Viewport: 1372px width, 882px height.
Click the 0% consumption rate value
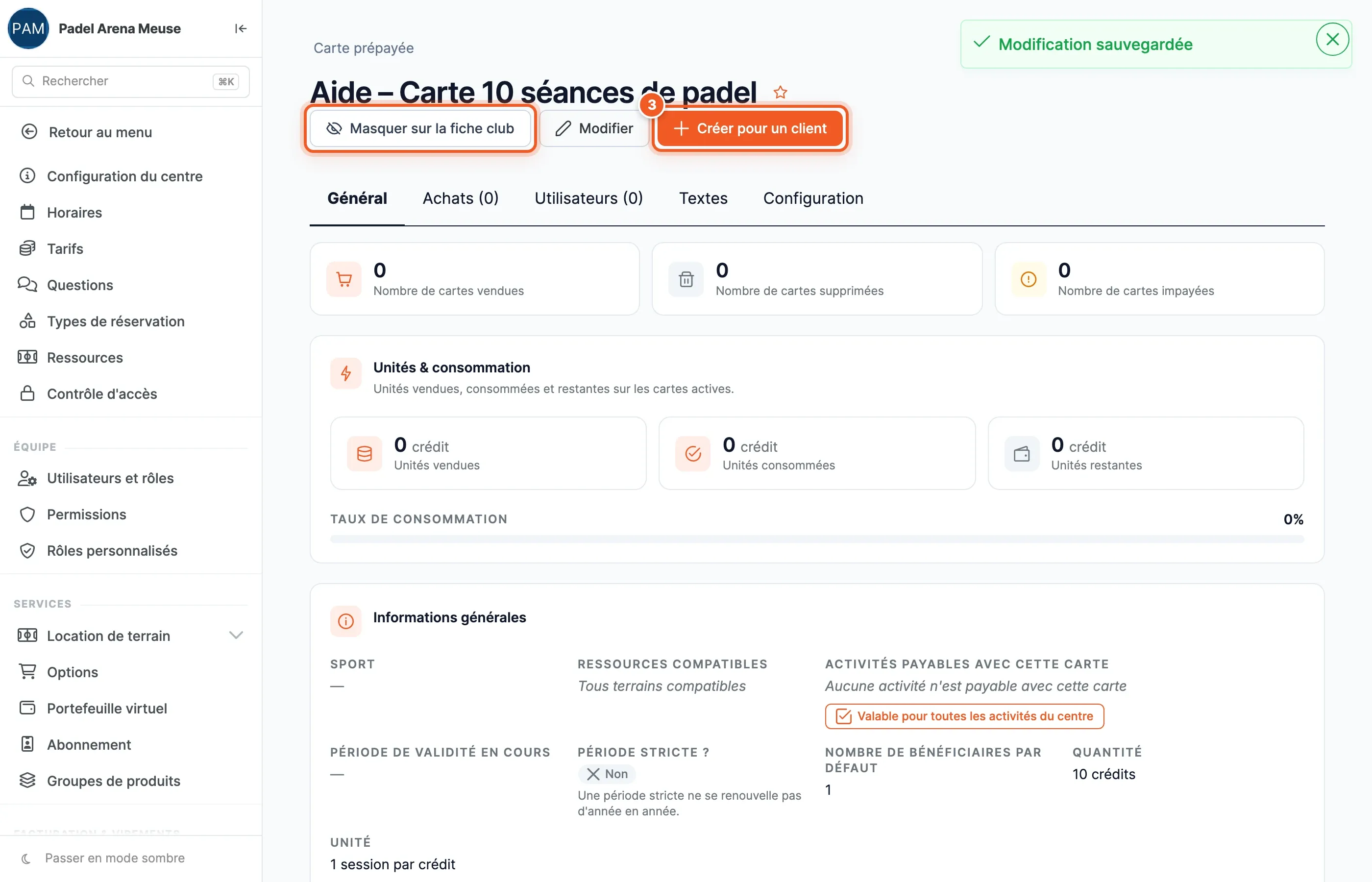pyautogui.click(x=1293, y=519)
